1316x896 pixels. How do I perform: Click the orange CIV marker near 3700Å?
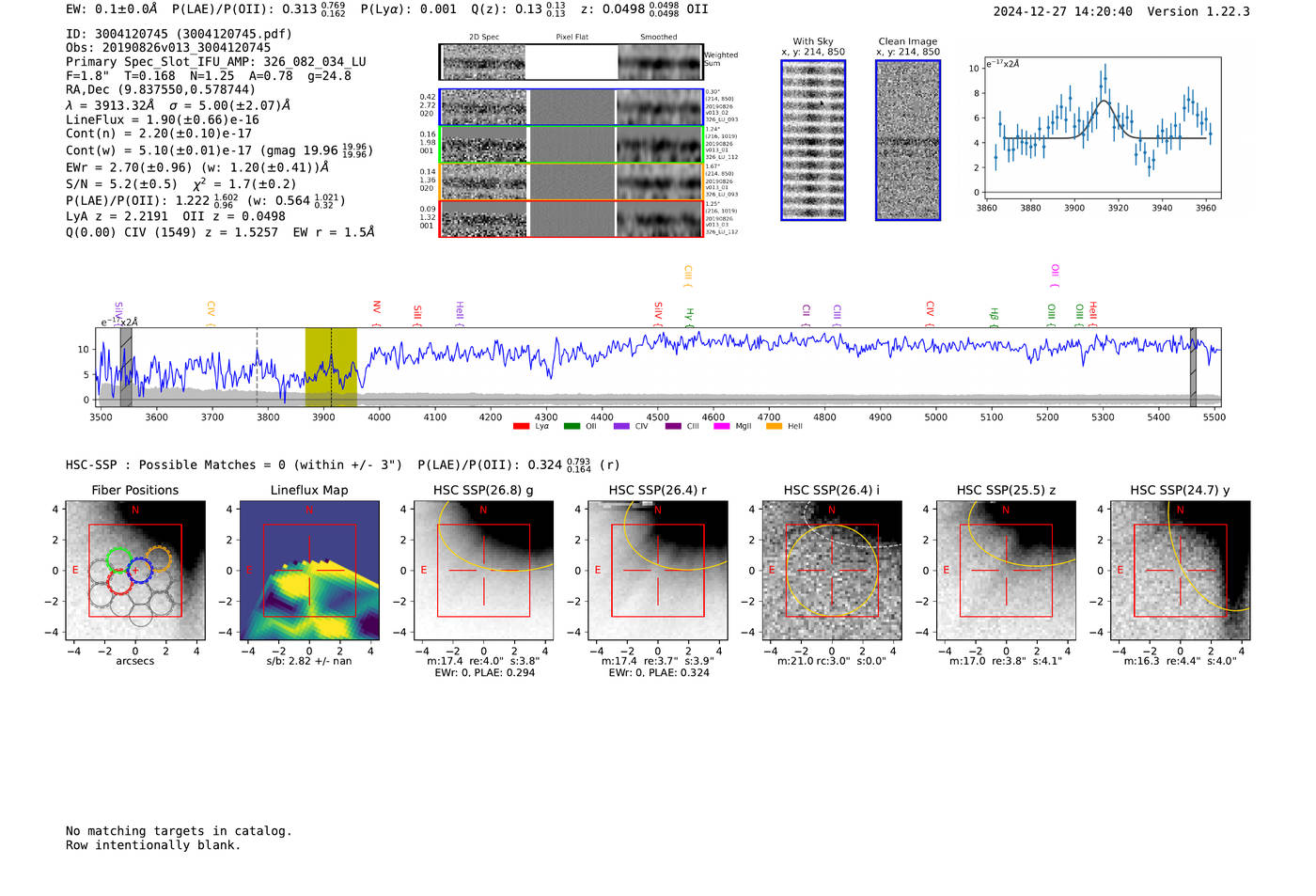pos(211,314)
